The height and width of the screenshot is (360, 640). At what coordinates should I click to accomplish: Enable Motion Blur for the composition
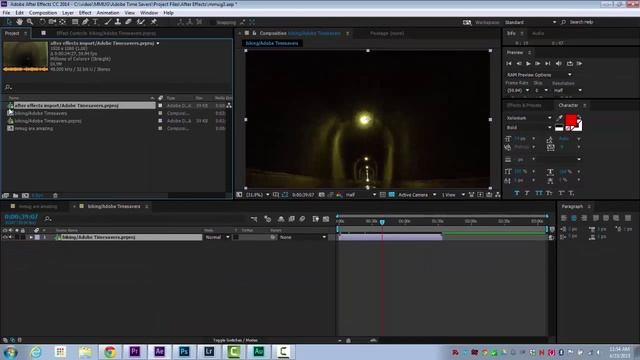pyautogui.click(x=302, y=219)
